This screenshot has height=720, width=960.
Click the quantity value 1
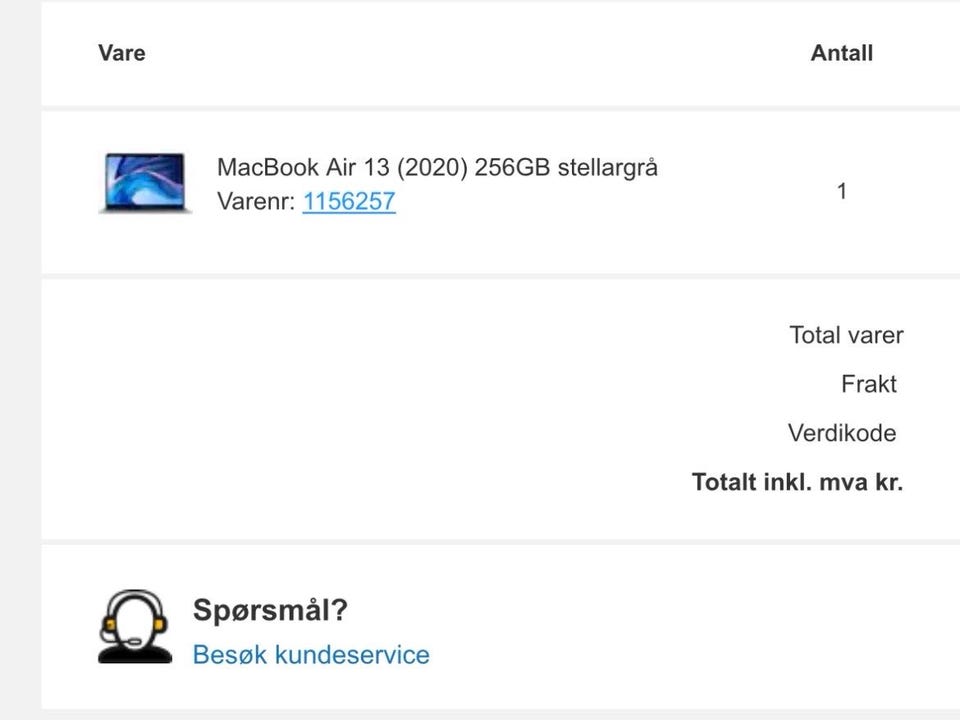[842, 191]
